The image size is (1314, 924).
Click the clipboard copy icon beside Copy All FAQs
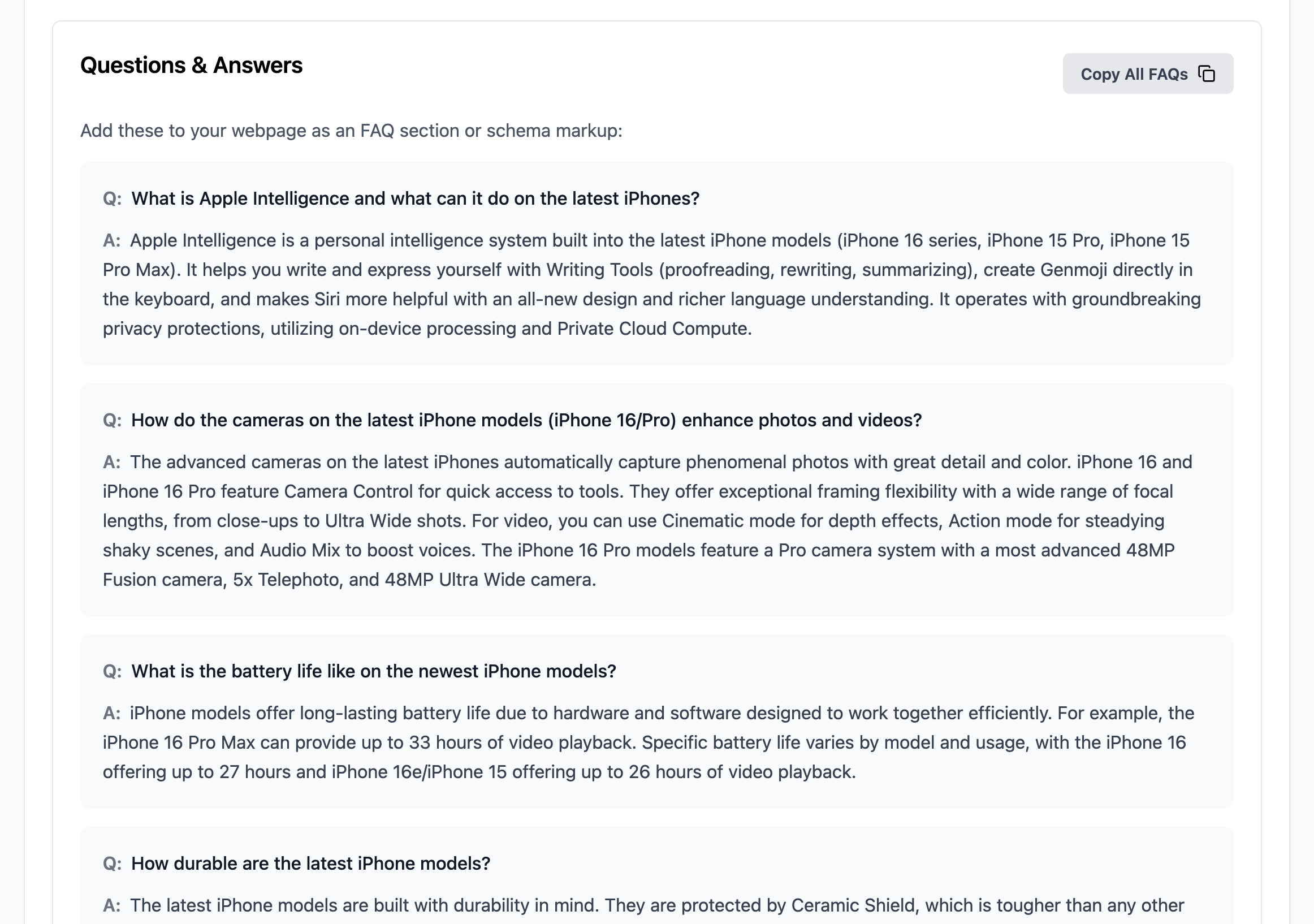point(1207,74)
